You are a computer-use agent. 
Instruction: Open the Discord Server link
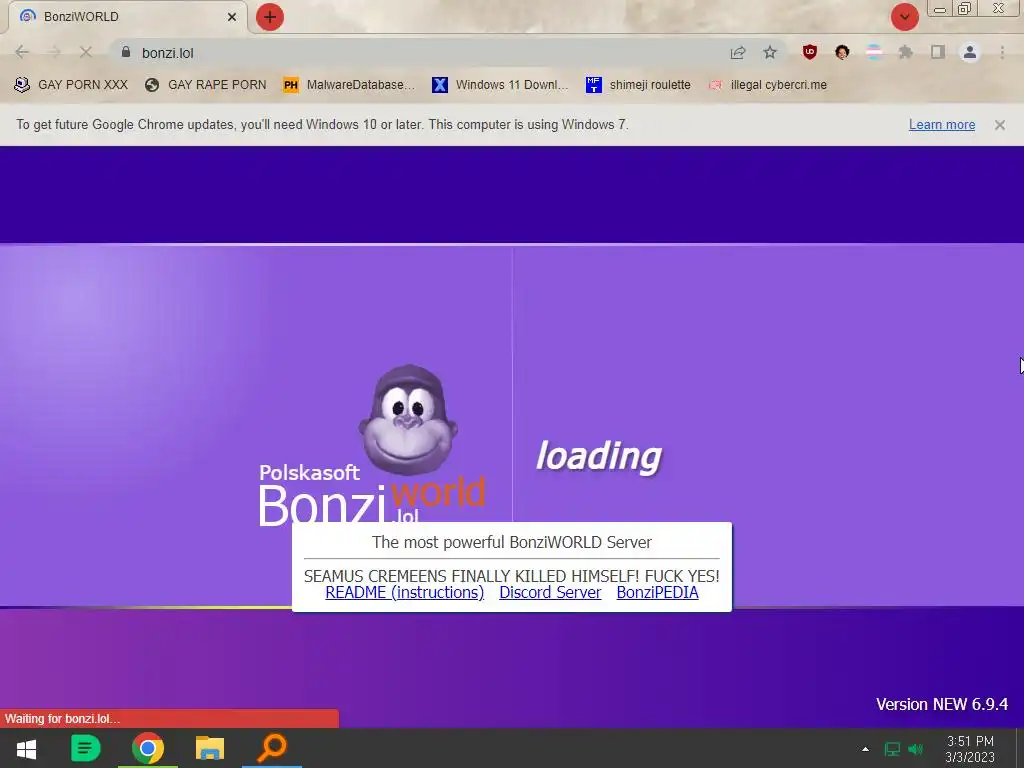[550, 592]
